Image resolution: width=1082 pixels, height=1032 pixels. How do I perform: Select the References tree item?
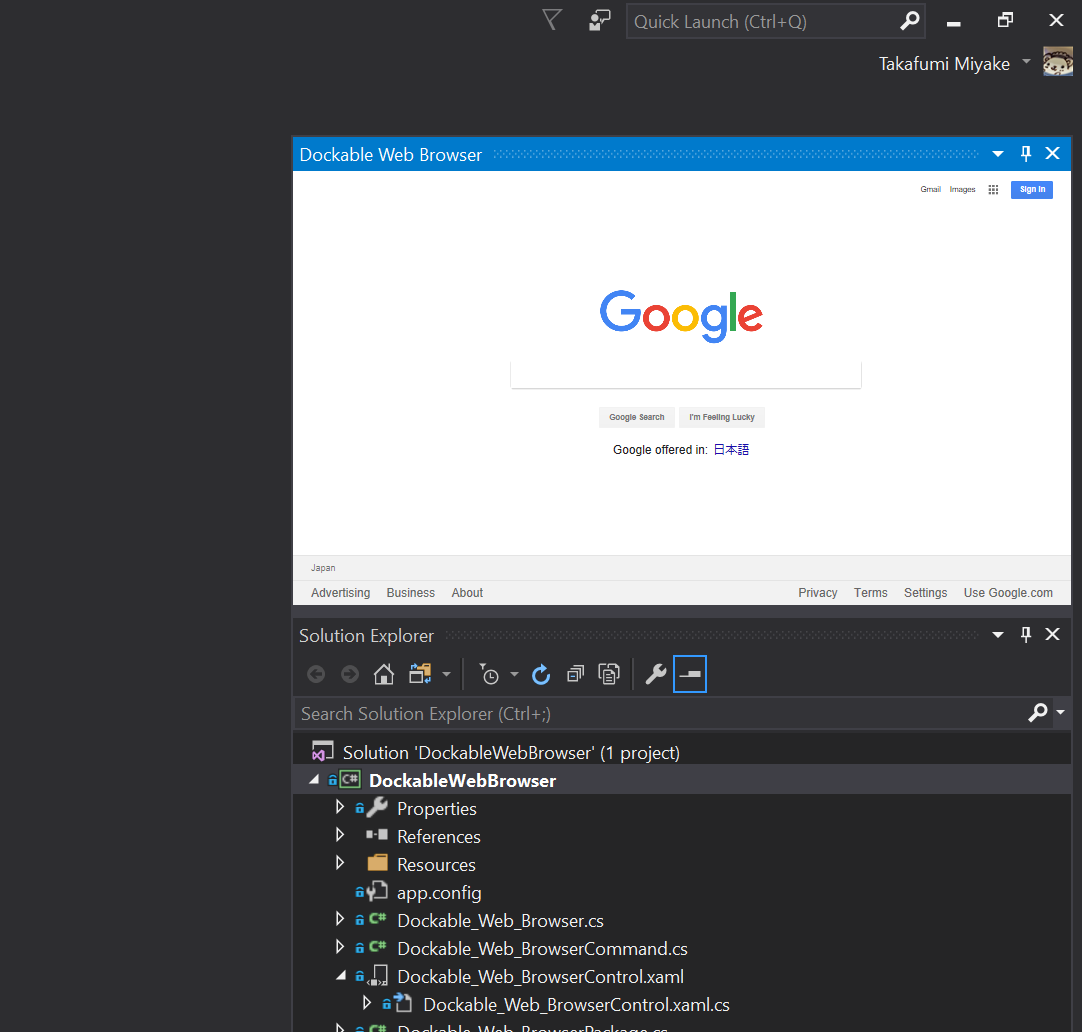pos(438,837)
